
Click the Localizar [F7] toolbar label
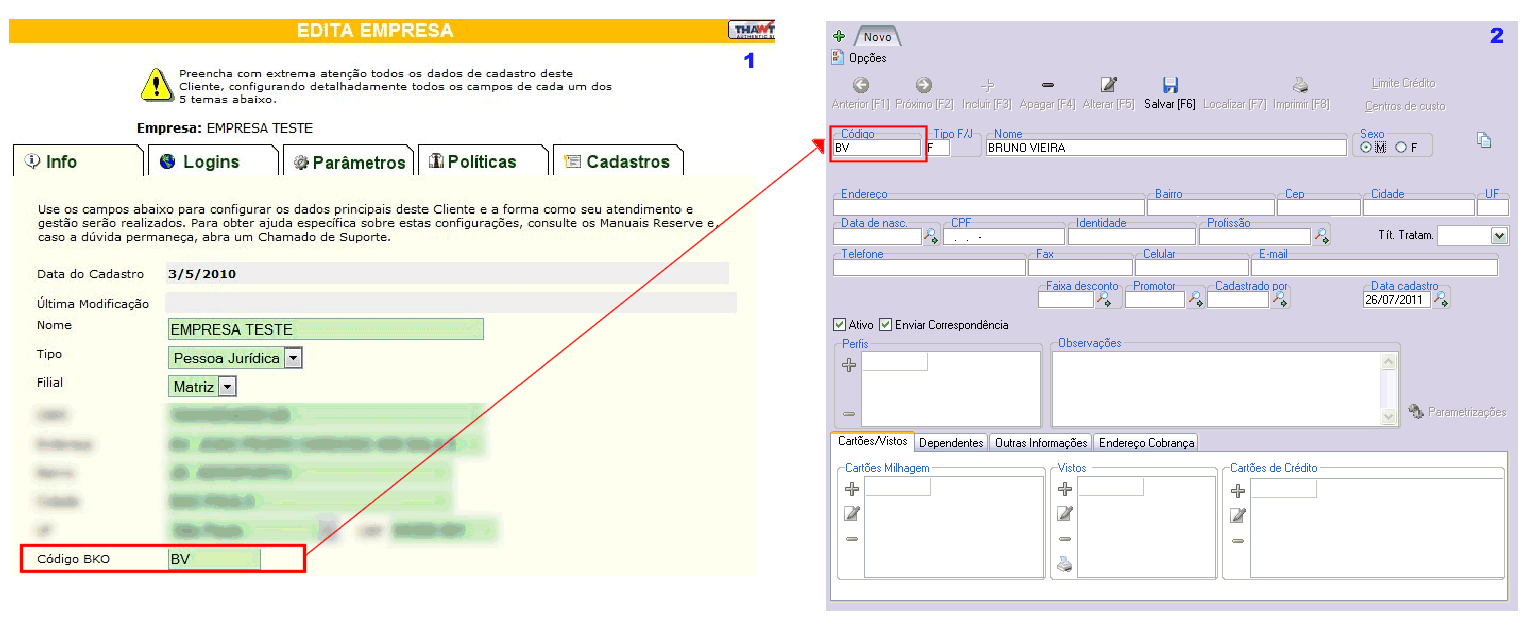[x=1234, y=104]
